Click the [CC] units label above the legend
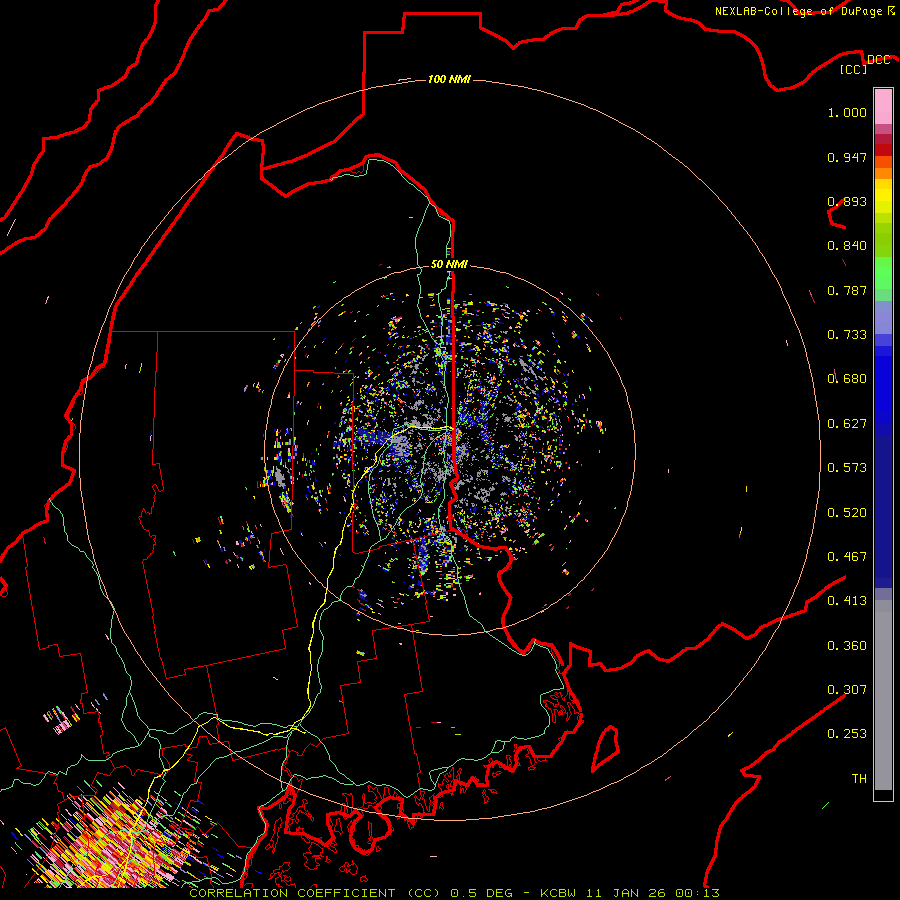 click(x=854, y=69)
